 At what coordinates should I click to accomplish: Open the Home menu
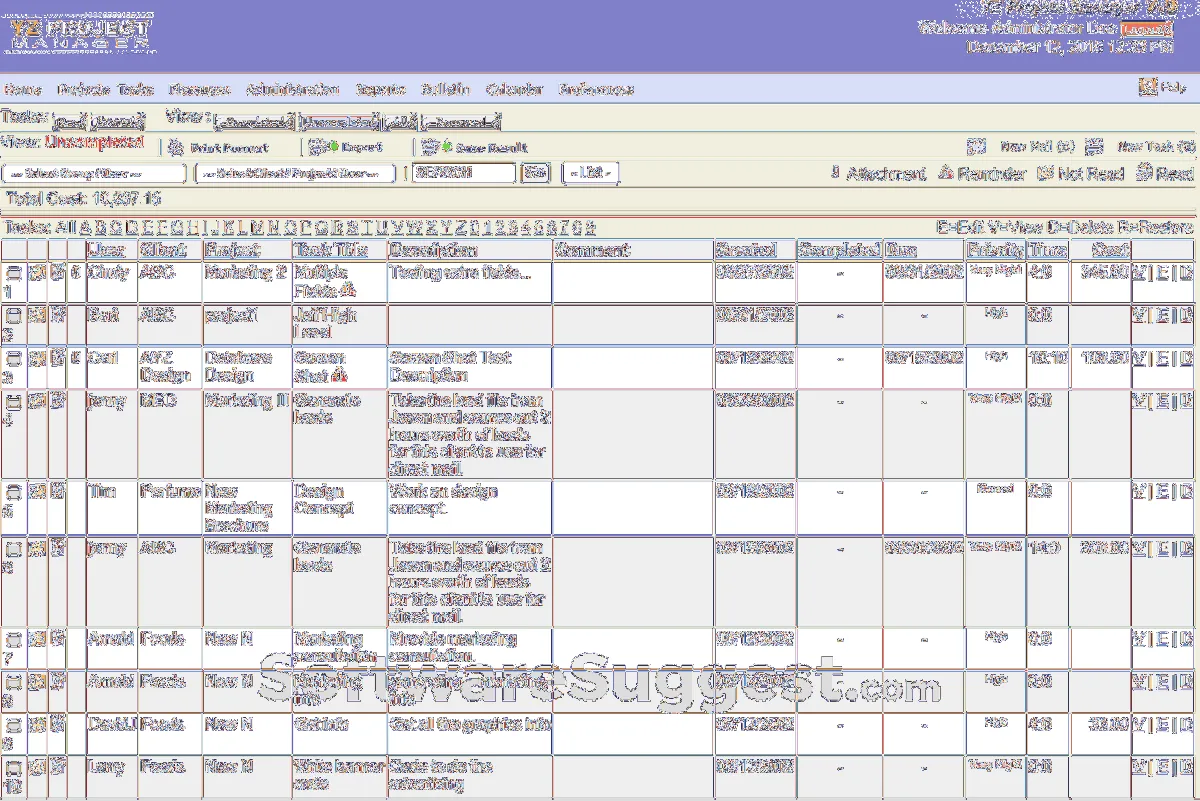22,89
